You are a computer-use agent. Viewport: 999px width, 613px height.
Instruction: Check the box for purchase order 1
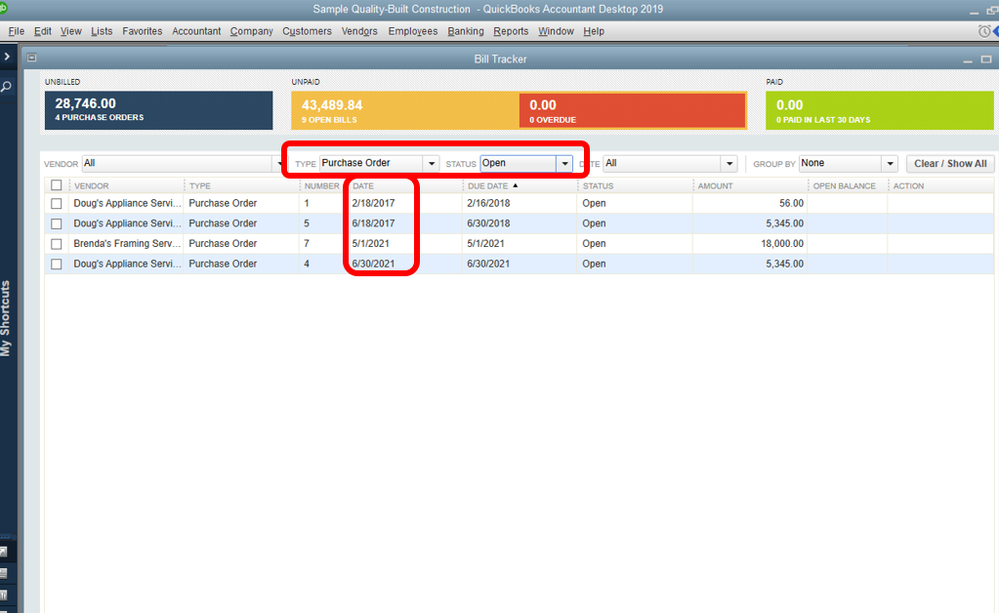[57, 203]
